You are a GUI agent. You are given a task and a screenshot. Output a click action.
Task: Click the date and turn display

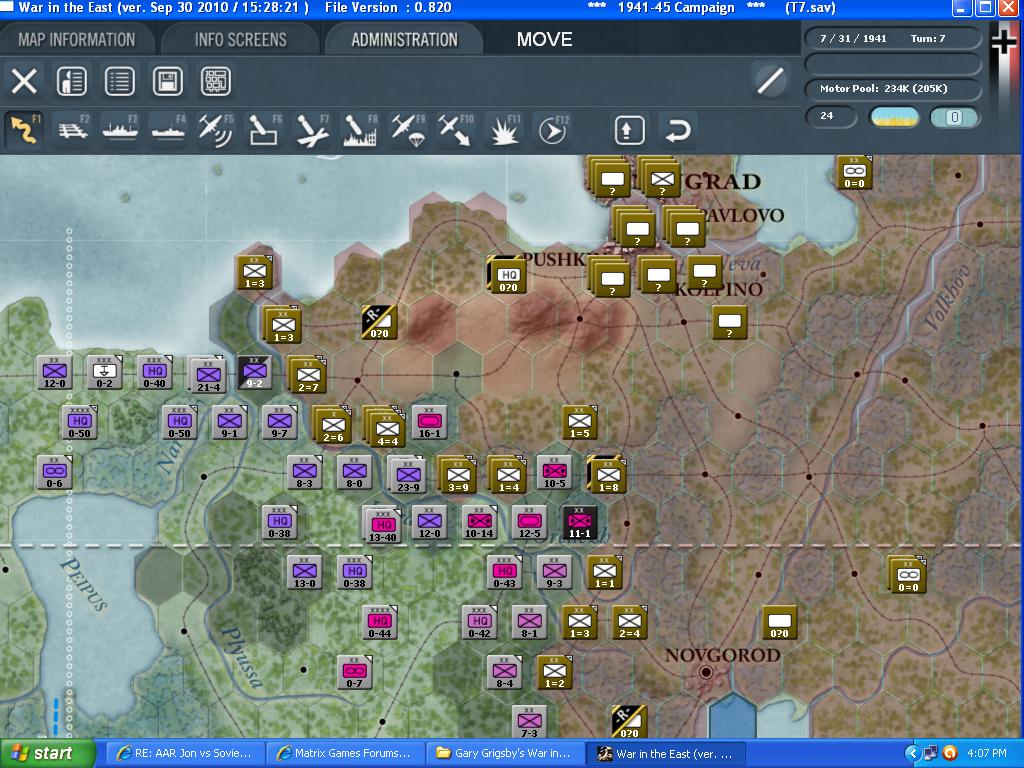click(x=892, y=39)
